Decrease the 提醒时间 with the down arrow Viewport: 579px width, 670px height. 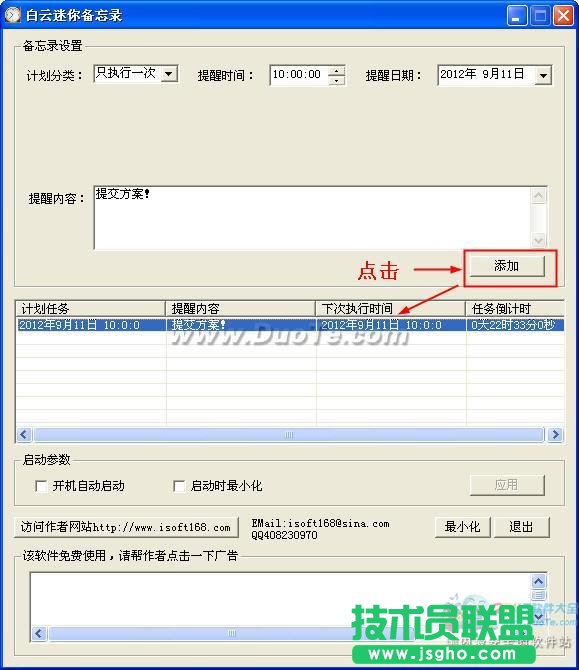coord(337,80)
